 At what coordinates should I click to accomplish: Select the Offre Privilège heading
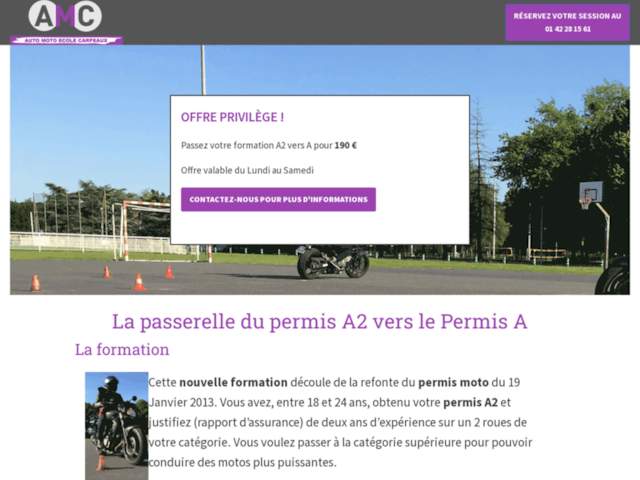click(232, 117)
